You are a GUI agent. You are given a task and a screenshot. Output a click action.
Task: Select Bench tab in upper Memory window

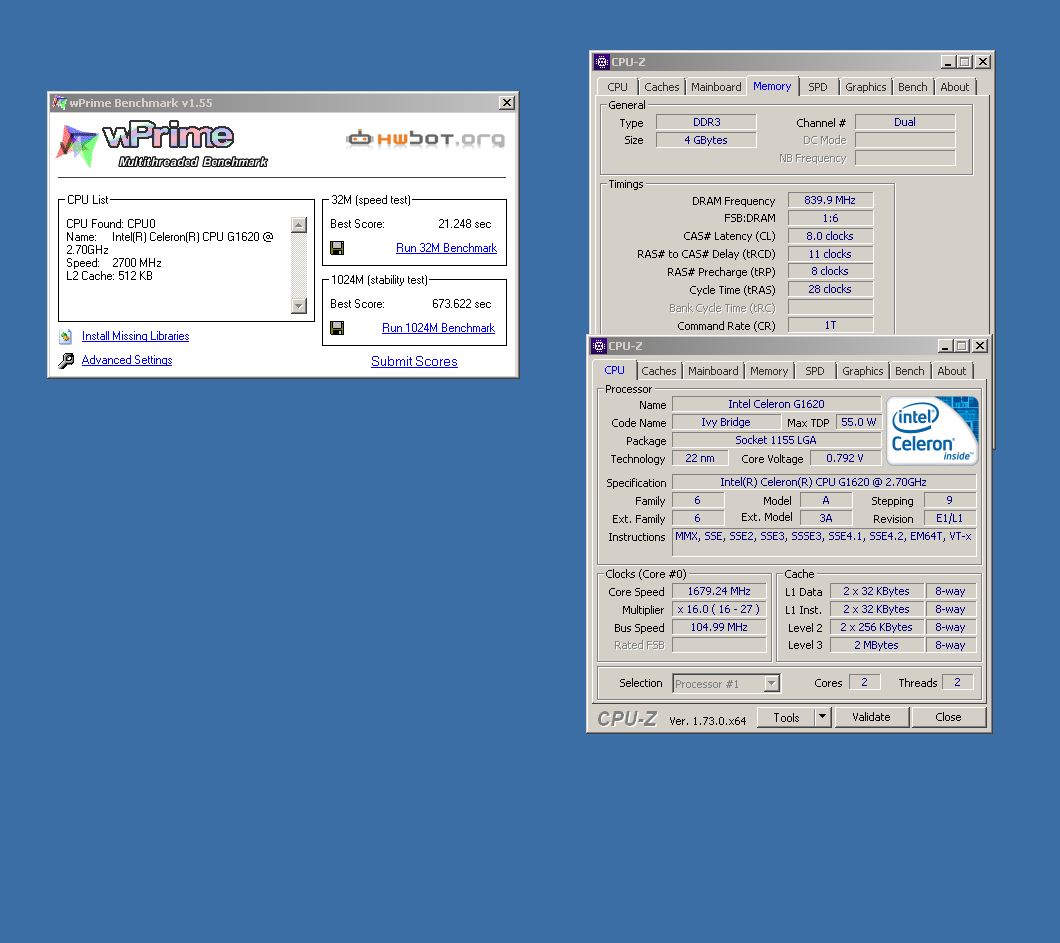click(x=913, y=87)
